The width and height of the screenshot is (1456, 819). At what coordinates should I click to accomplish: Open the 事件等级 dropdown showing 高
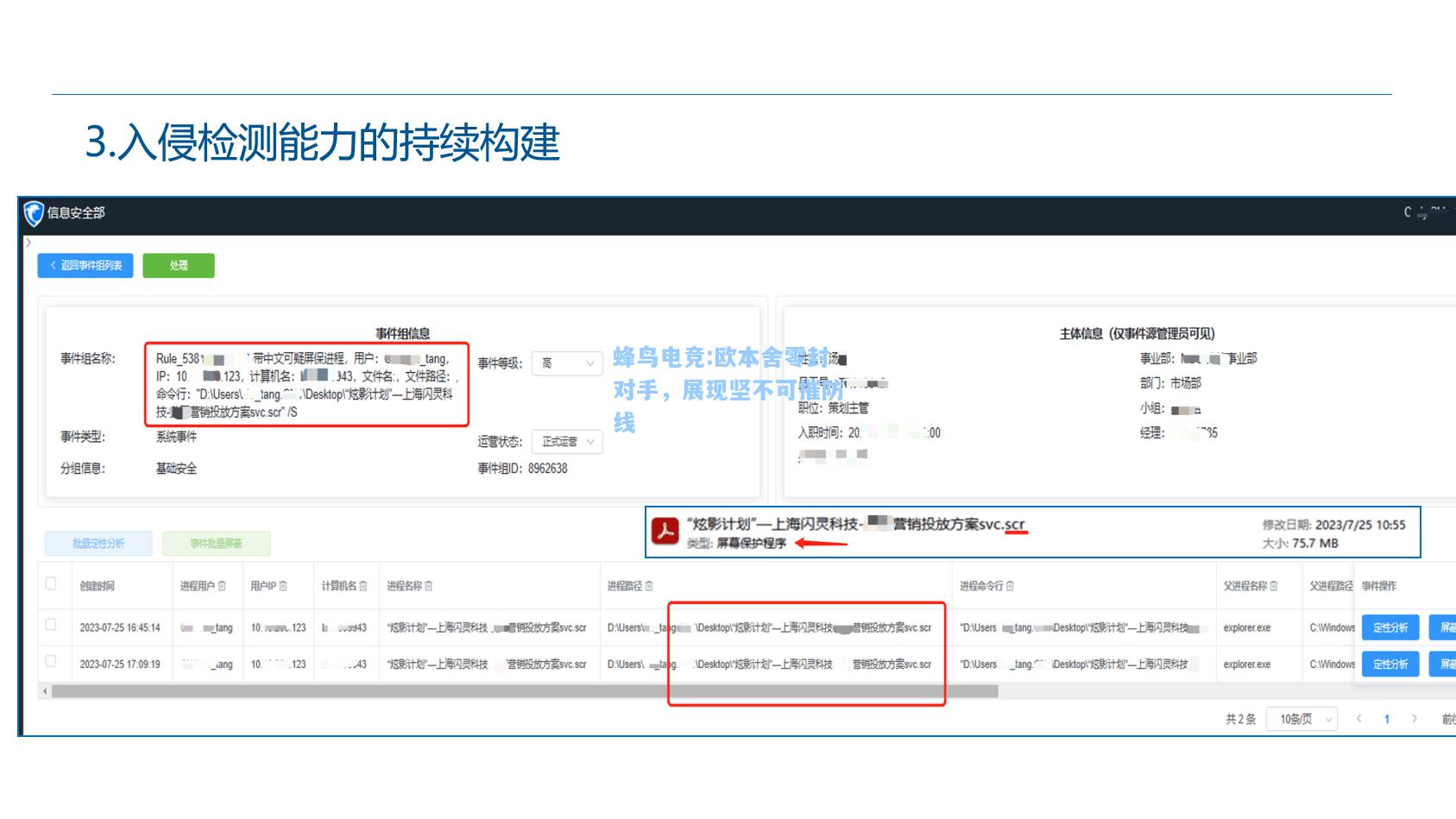(567, 363)
